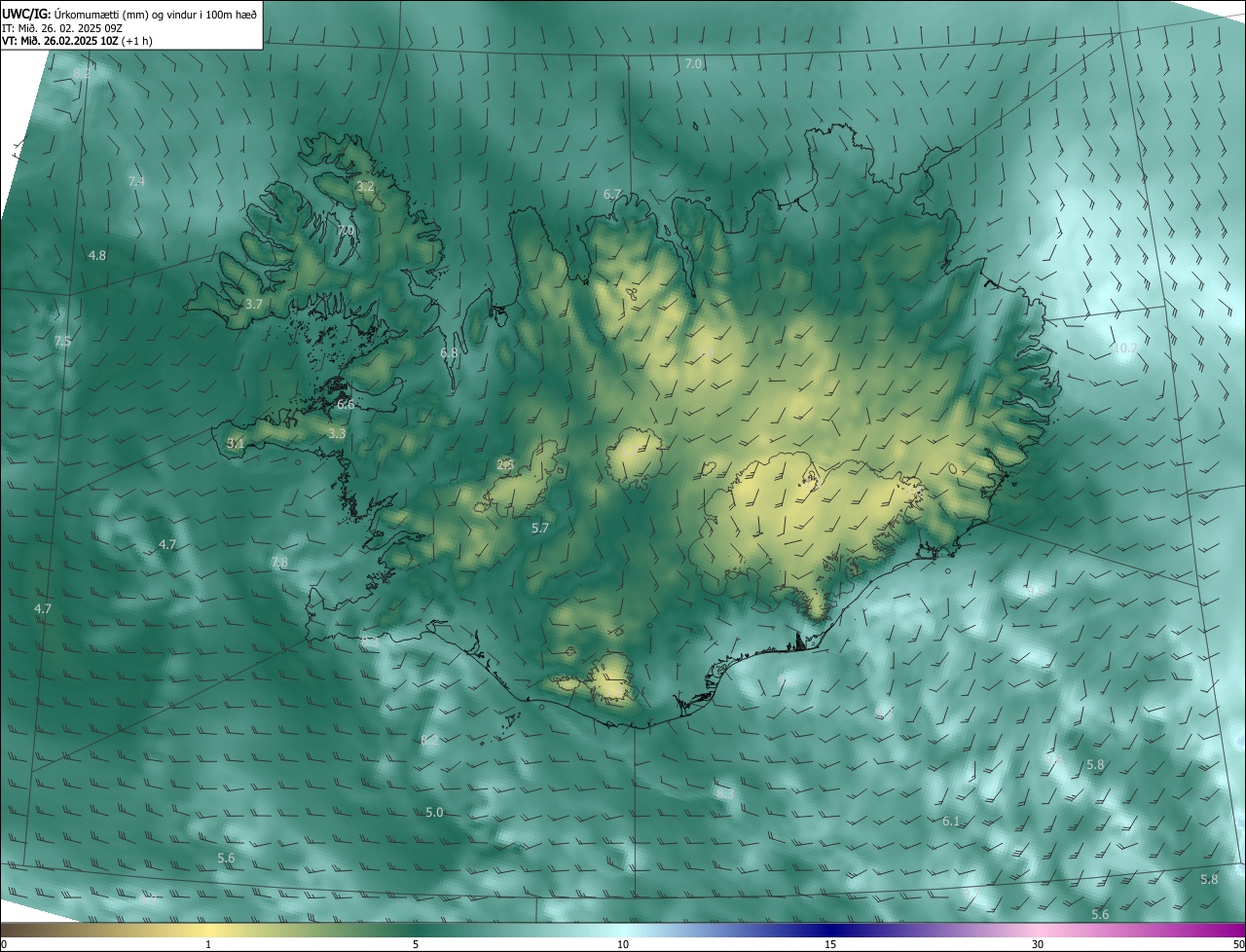Click the 10 tick on the color scale
This screenshot has height=952, width=1246.
(623, 944)
